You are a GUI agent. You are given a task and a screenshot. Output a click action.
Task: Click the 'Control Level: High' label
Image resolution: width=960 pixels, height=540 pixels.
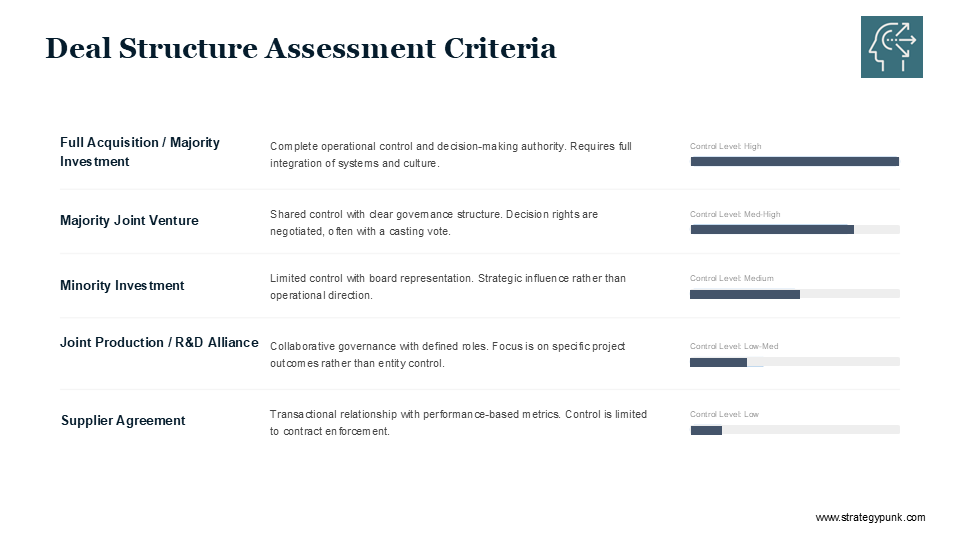(725, 146)
